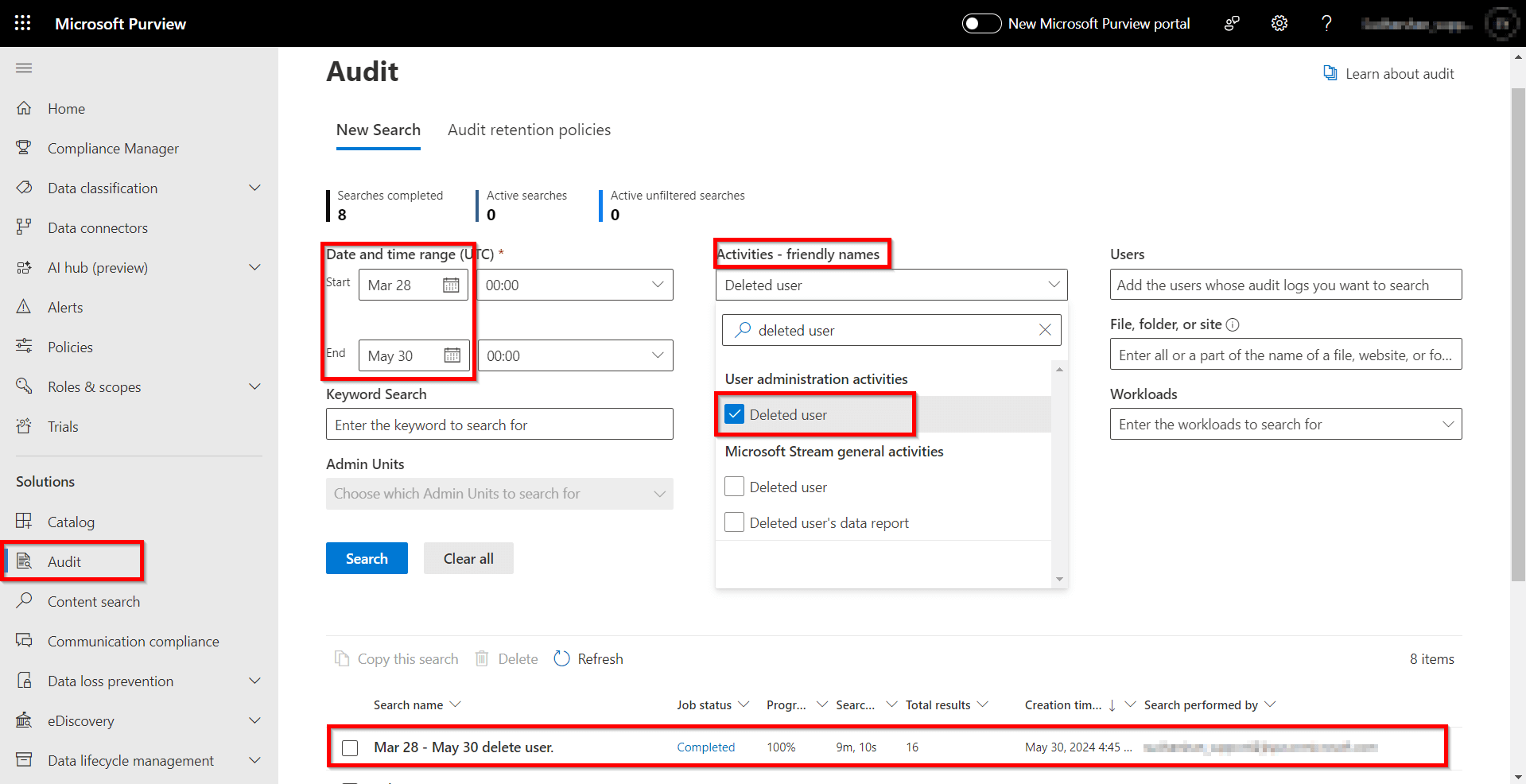
Task: Click the info icon beside File, folder, or site
Action: pos(1233,324)
